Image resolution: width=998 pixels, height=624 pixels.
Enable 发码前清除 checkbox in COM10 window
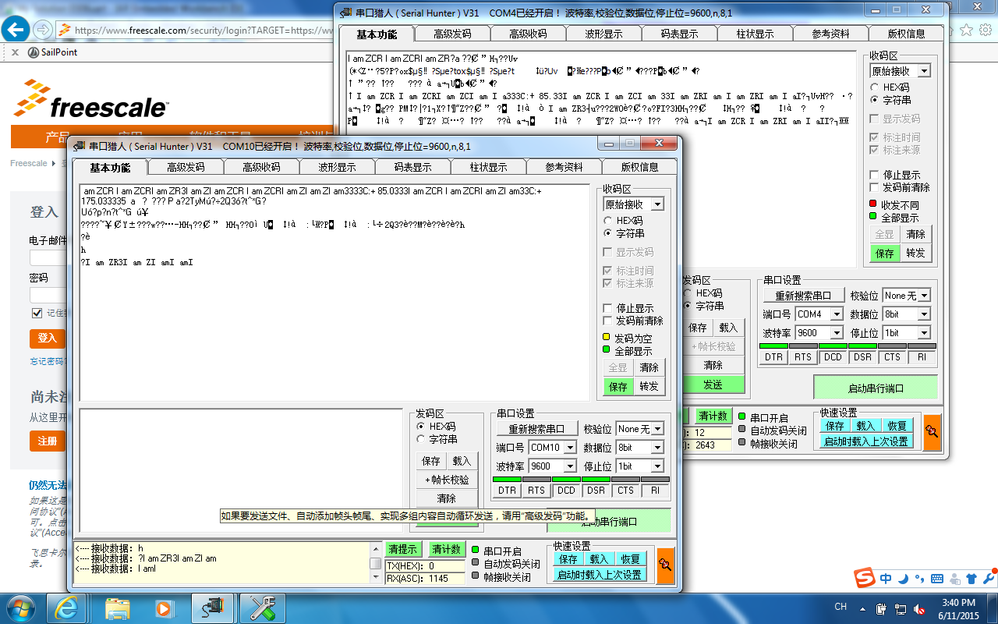pos(607,321)
